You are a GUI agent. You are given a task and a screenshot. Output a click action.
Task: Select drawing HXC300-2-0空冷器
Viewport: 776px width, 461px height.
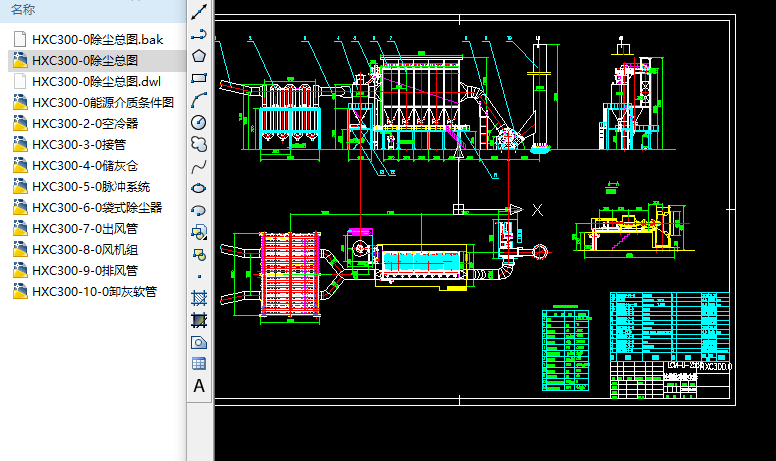tap(84, 124)
